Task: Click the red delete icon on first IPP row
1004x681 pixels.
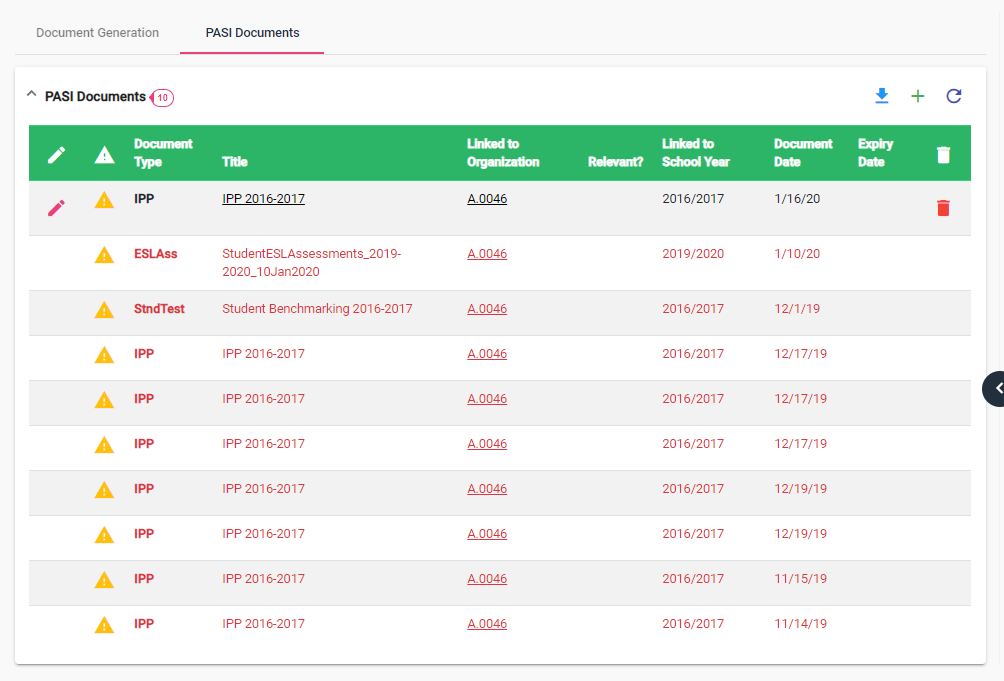Action: (x=943, y=208)
